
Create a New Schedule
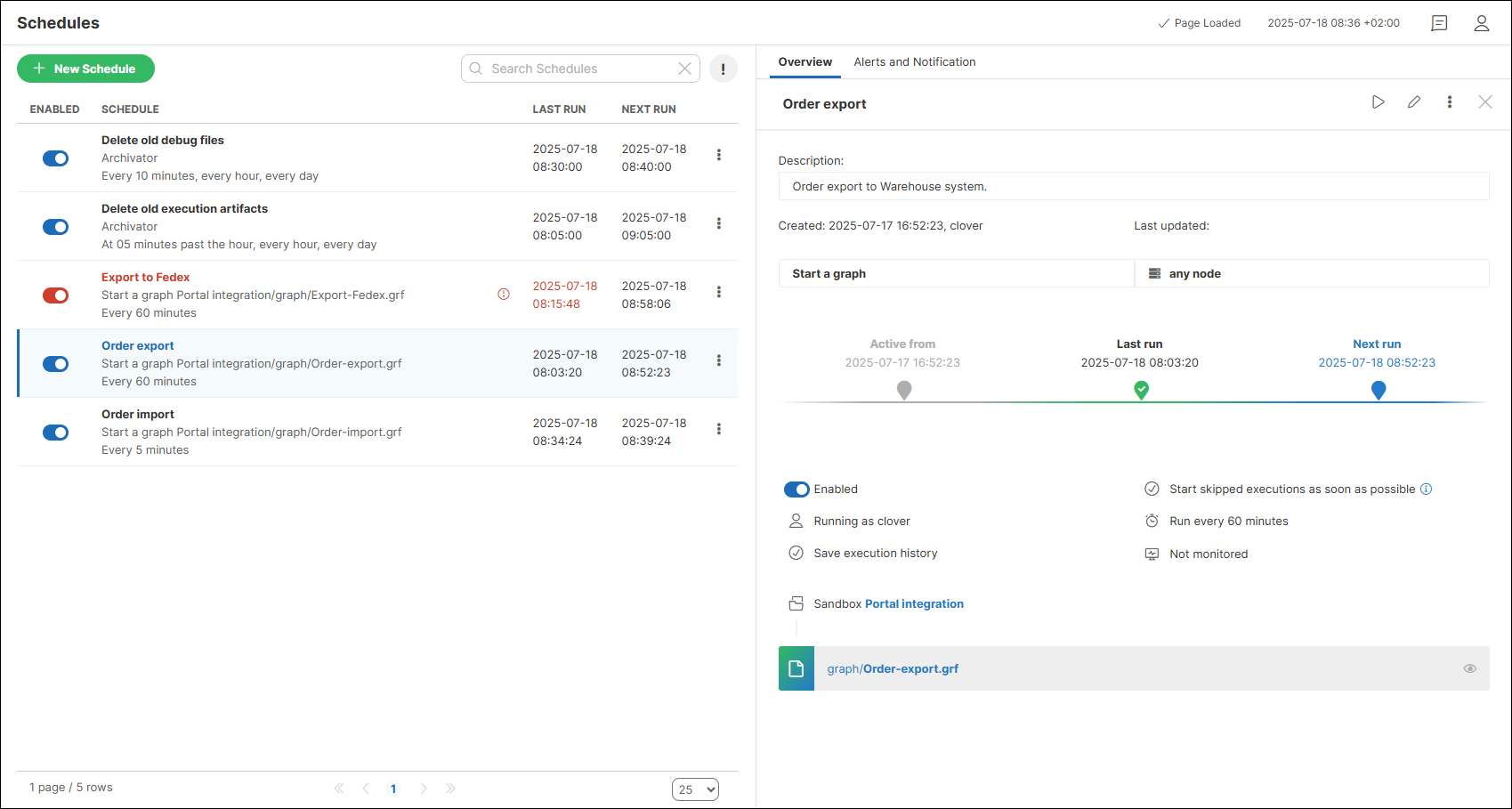85,69
